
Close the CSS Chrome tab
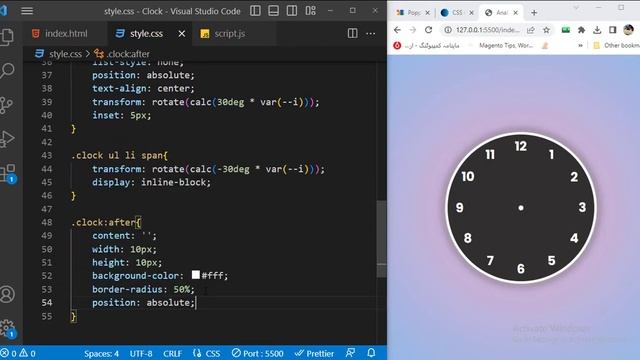click(471, 13)
